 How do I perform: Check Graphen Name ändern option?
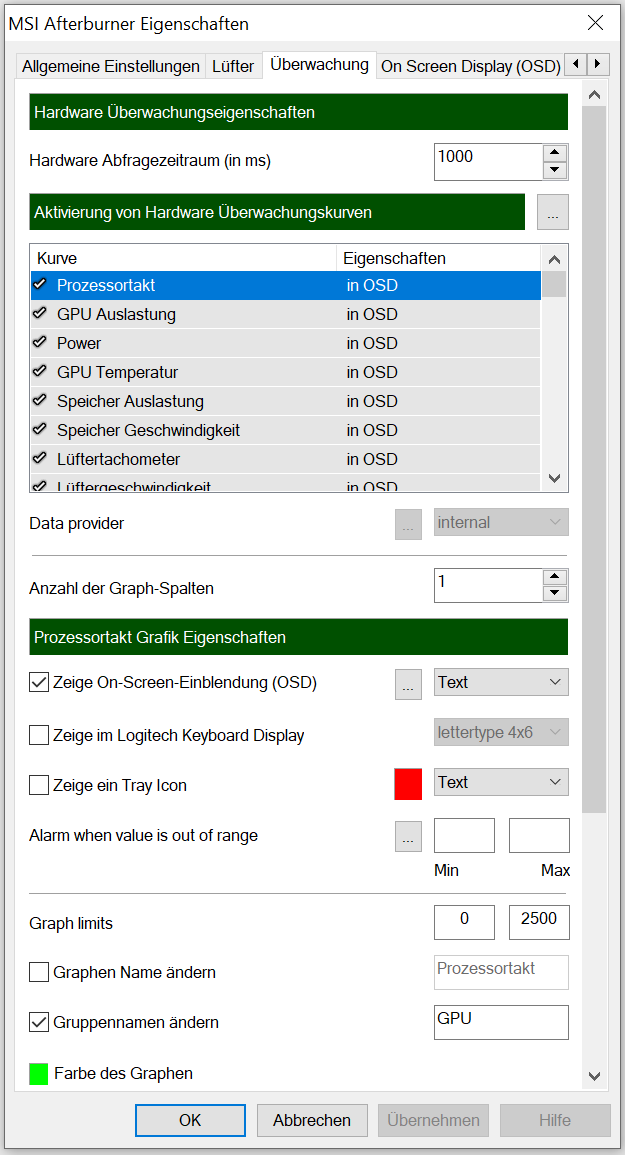coord(38,972)
